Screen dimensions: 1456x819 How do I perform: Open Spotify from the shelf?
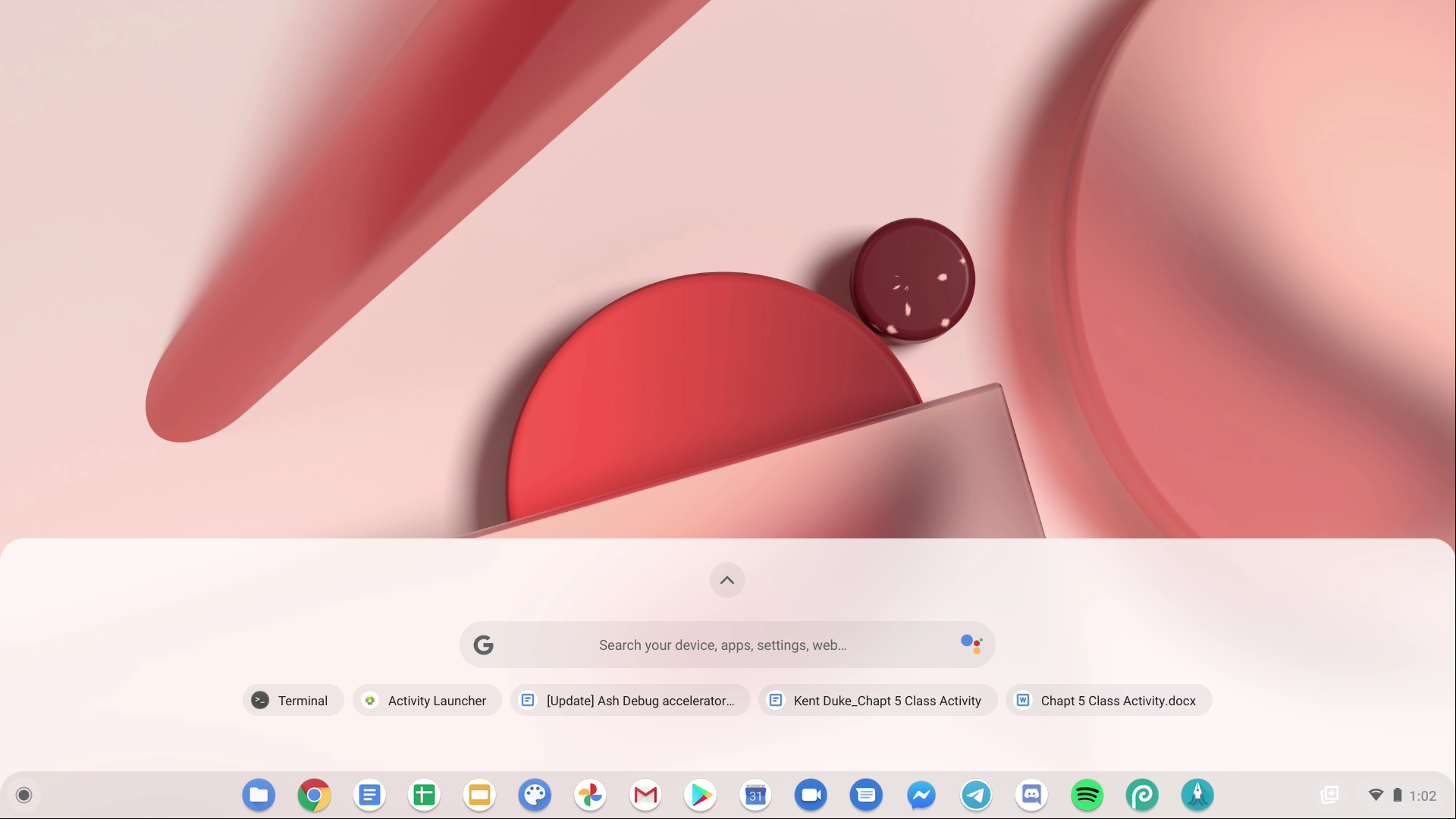(x=1087, y=794)
